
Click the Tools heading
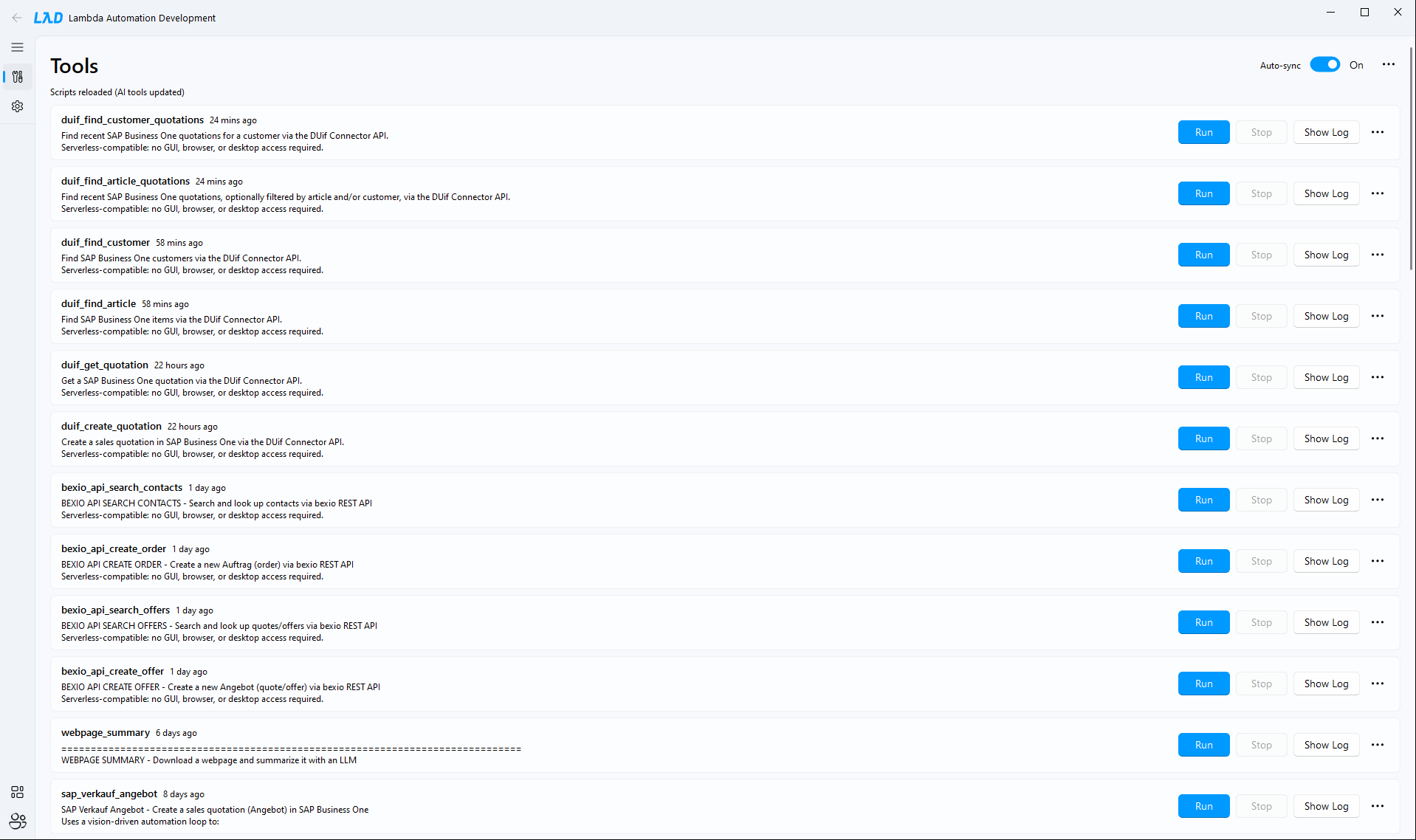[74, 66]
